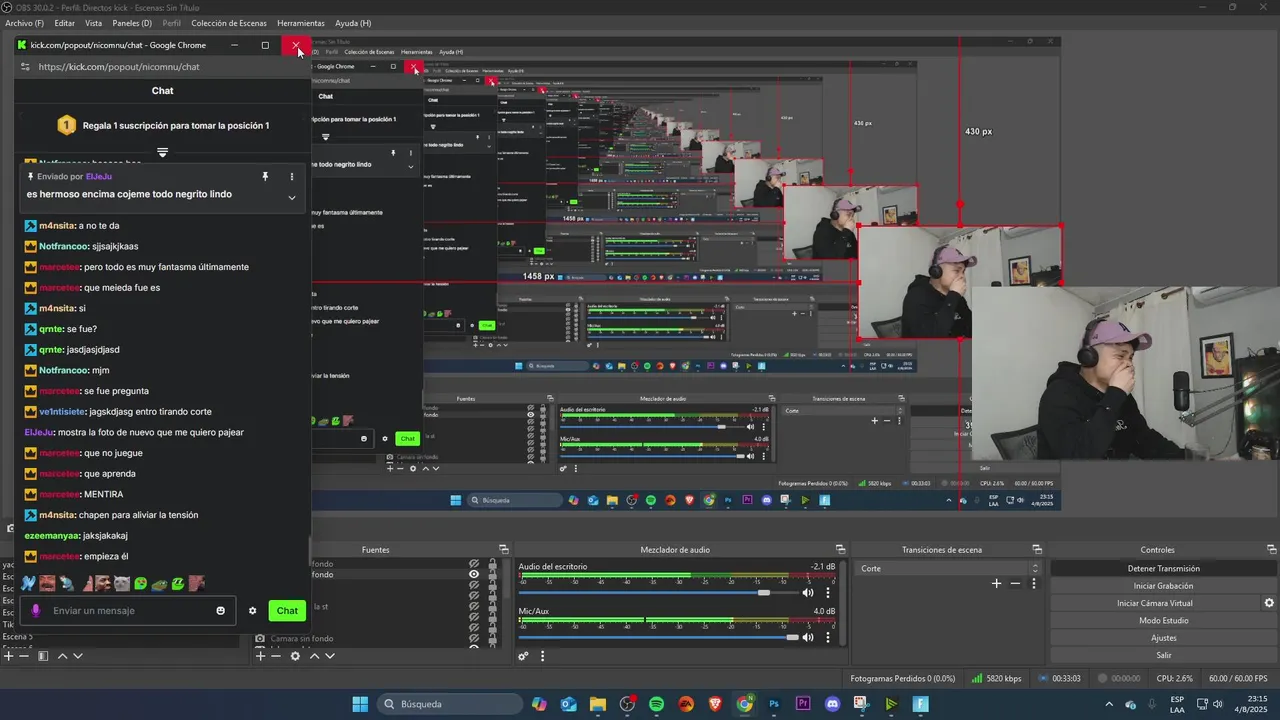Open Discord from the taskbar

coord(832,704)
